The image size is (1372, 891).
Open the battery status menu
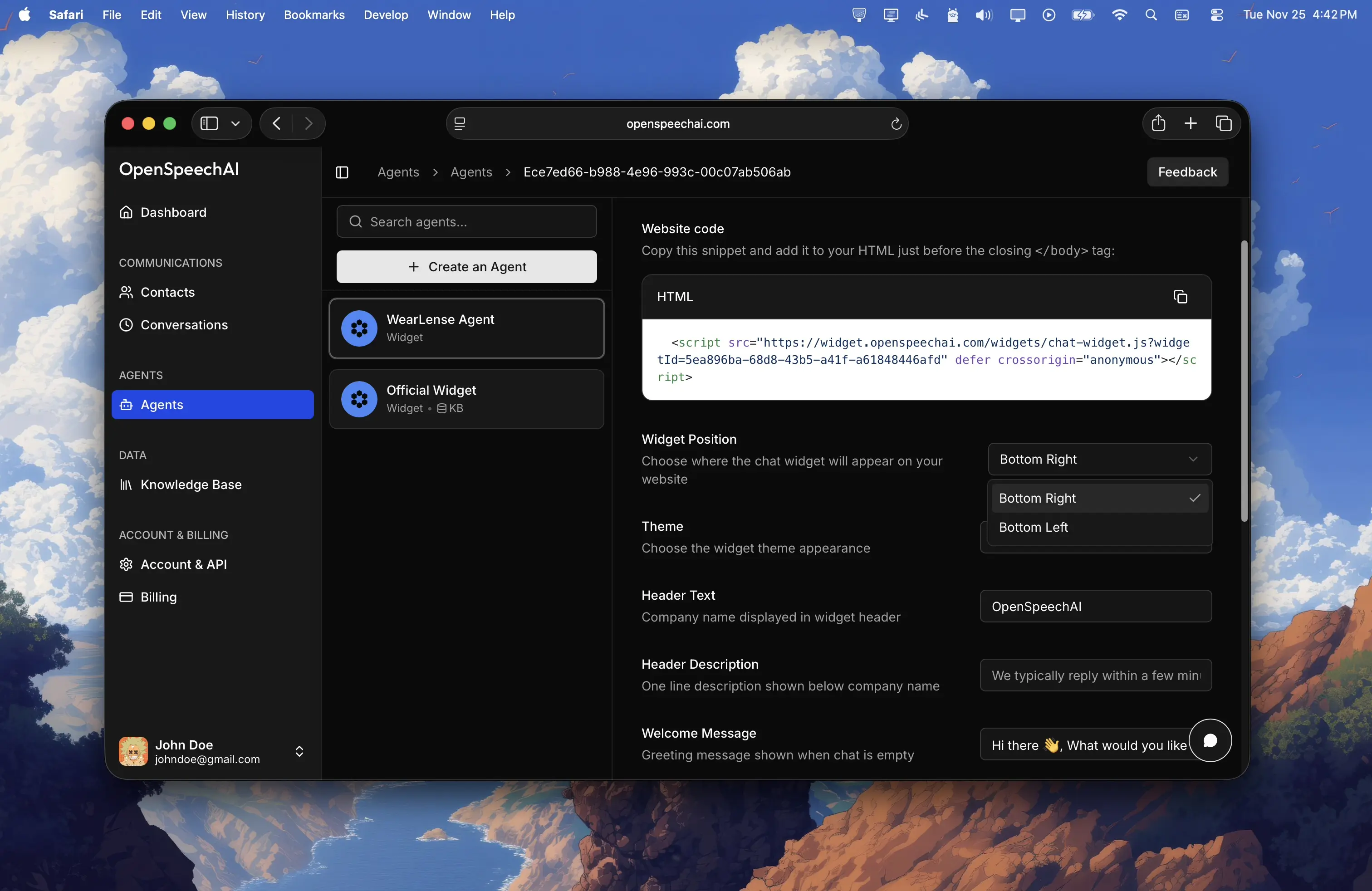click(1083, 15)
